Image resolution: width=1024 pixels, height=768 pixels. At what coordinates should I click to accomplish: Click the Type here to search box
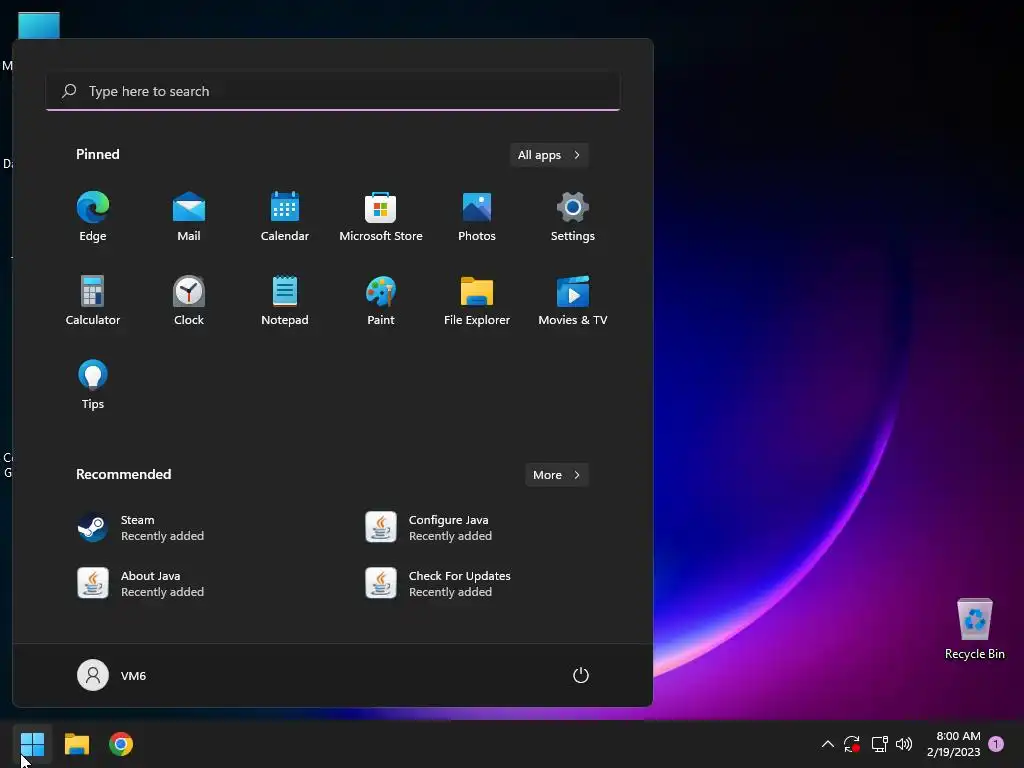(333, 91)
